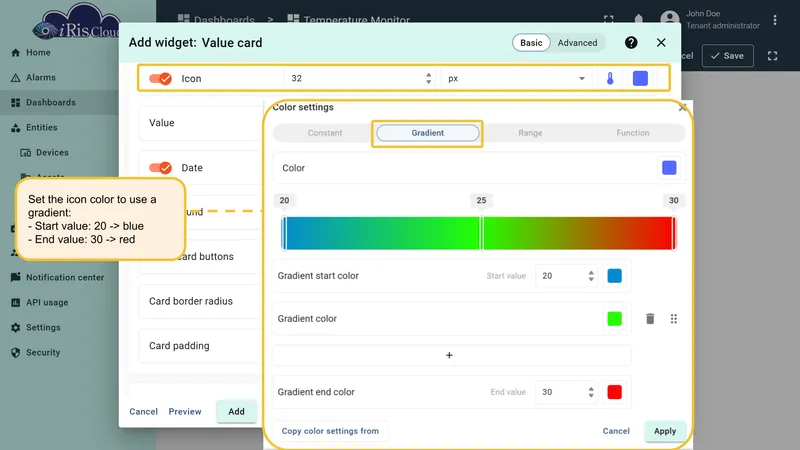Toggle the Icon switch off
The image size is (800, 450).
click(x=160, y=79)
